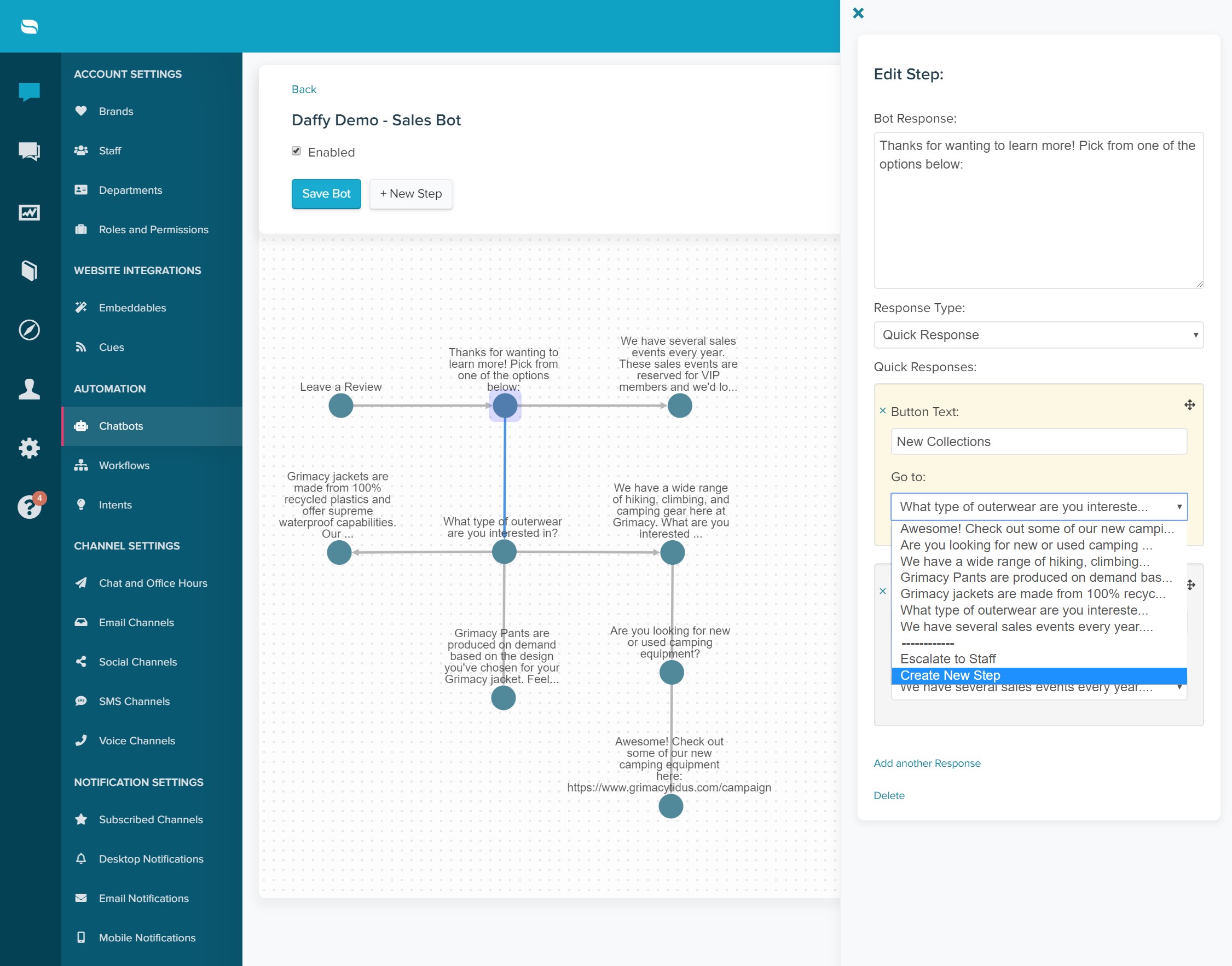Close the Edit Step panel
This screenshot has width=1232, height=966.
(x=858, y=13)
